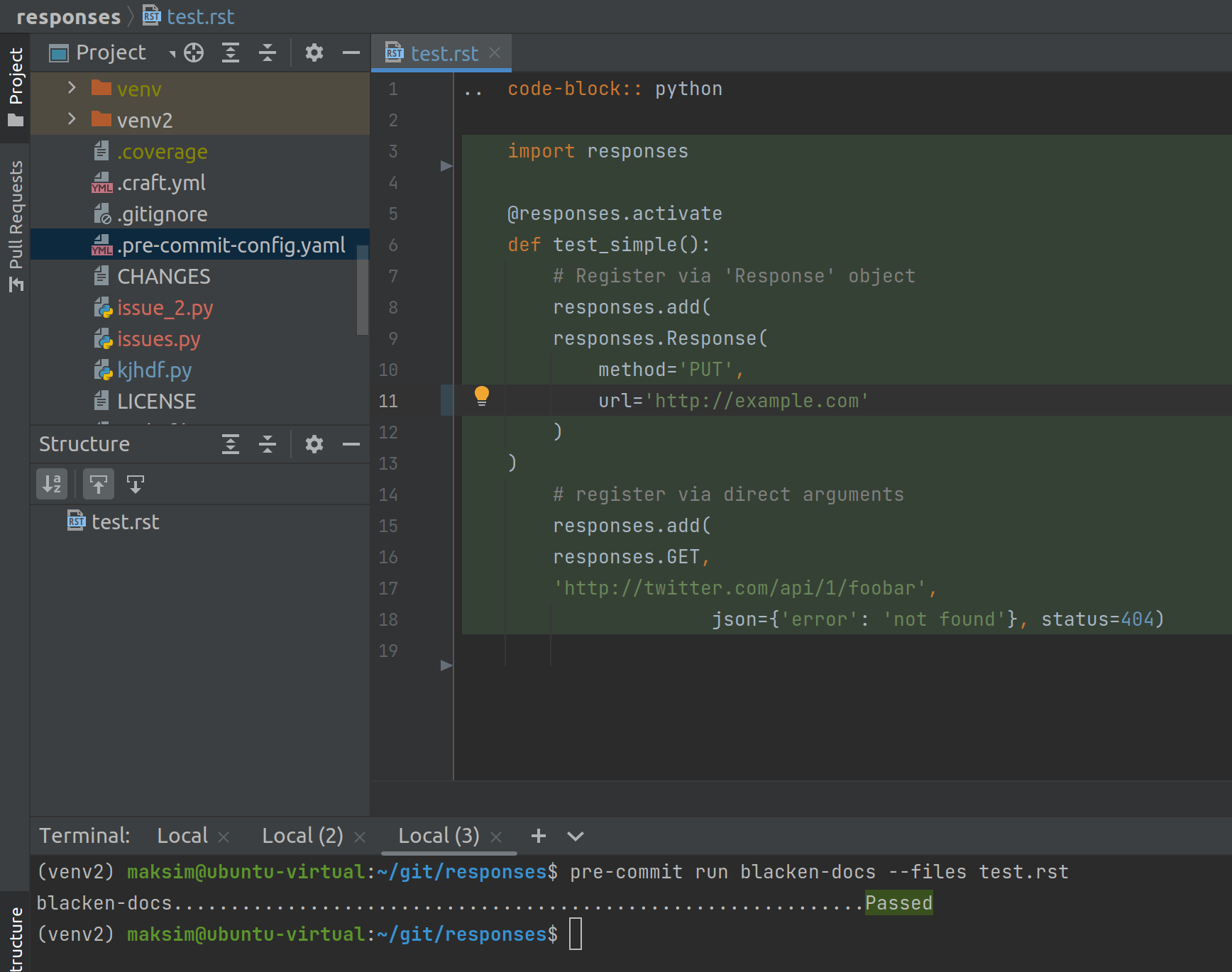Image resolution: width=1232 pixels, height=972 pixels.
Task: Switch to Local (3) terminal tab
Action: (439, 836)
